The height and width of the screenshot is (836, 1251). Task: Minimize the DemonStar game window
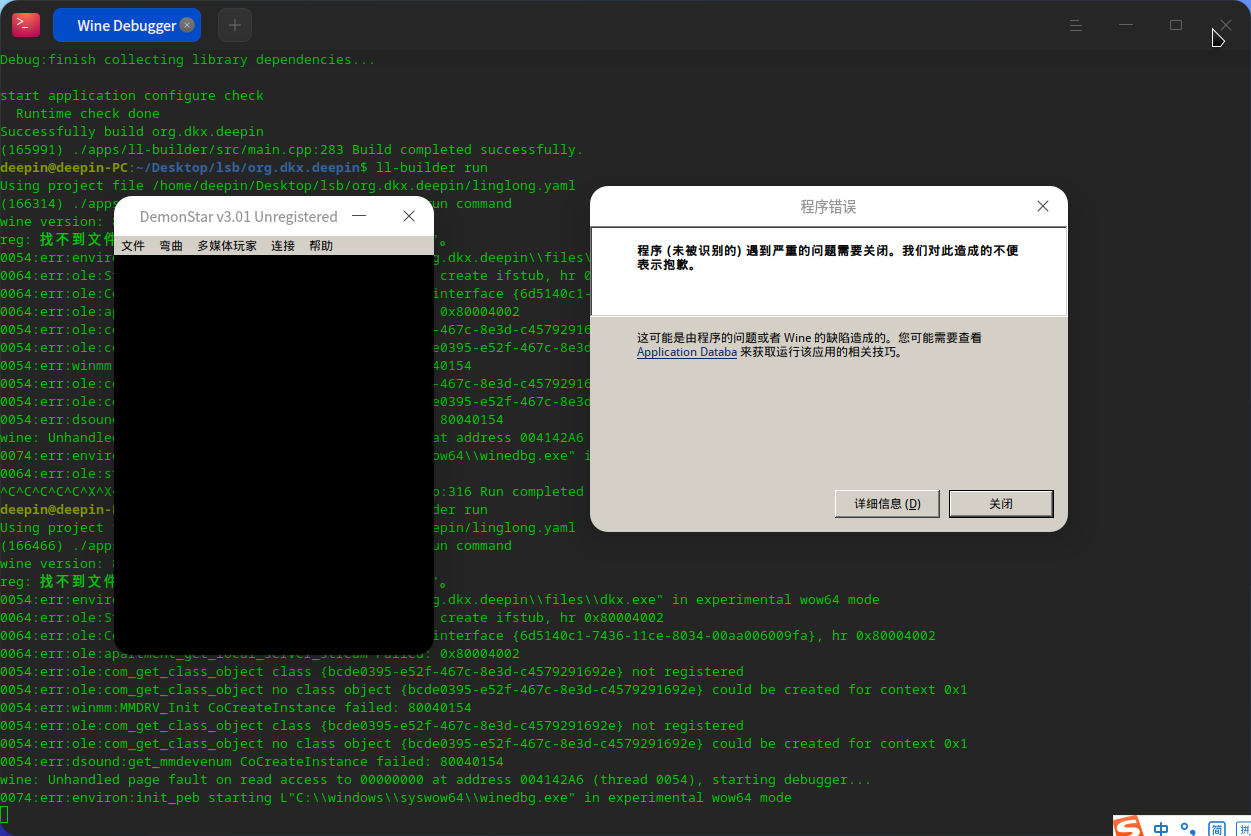point(359,216)
